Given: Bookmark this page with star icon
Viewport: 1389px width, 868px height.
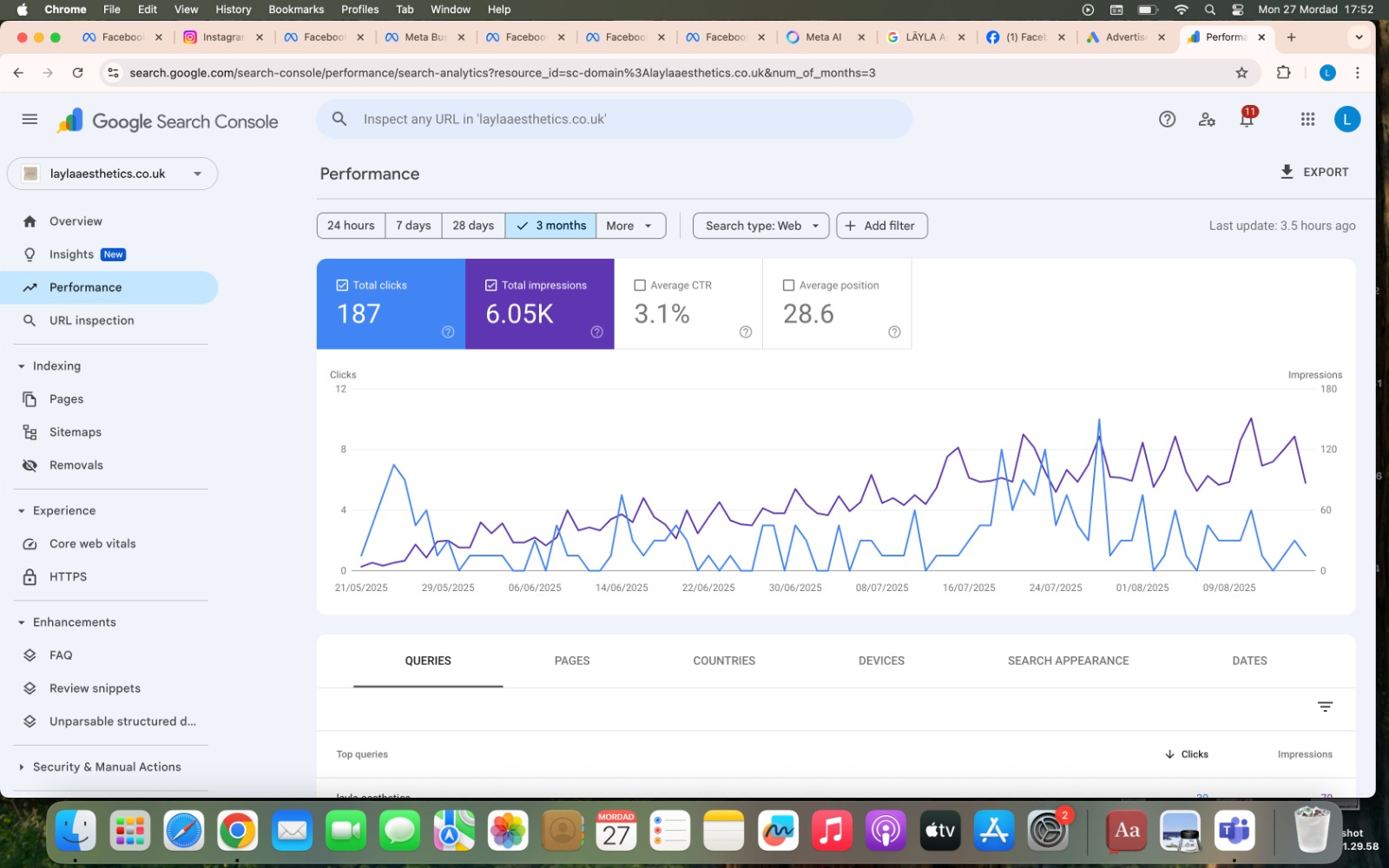Looking at the screenshot, I should [x=1241, y=73].
